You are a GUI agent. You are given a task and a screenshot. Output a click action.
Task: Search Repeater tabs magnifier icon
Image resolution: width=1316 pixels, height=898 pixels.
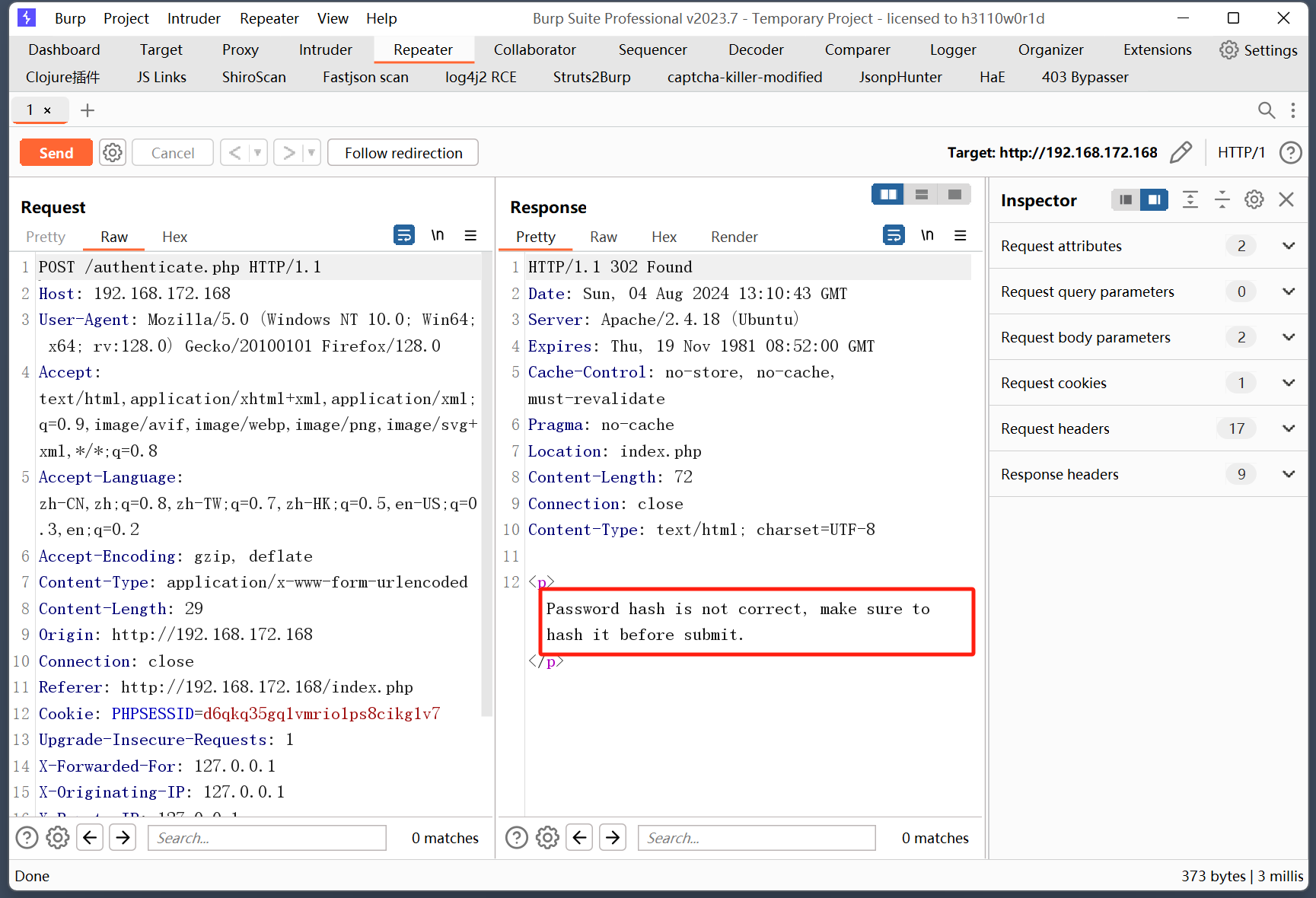pyautogui.click(x=1267, y=110)
